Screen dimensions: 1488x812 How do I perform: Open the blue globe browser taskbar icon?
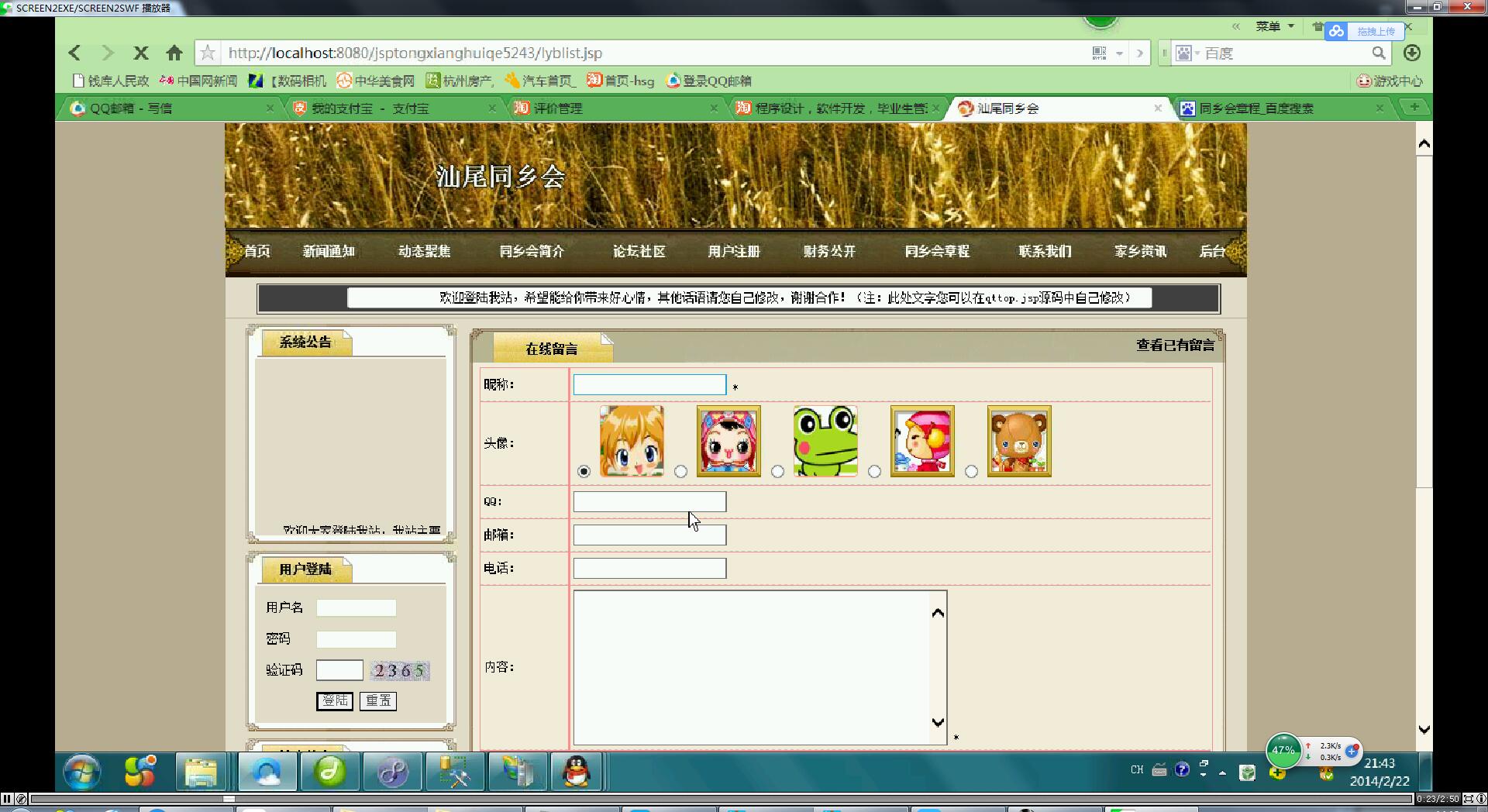(267, 772)
